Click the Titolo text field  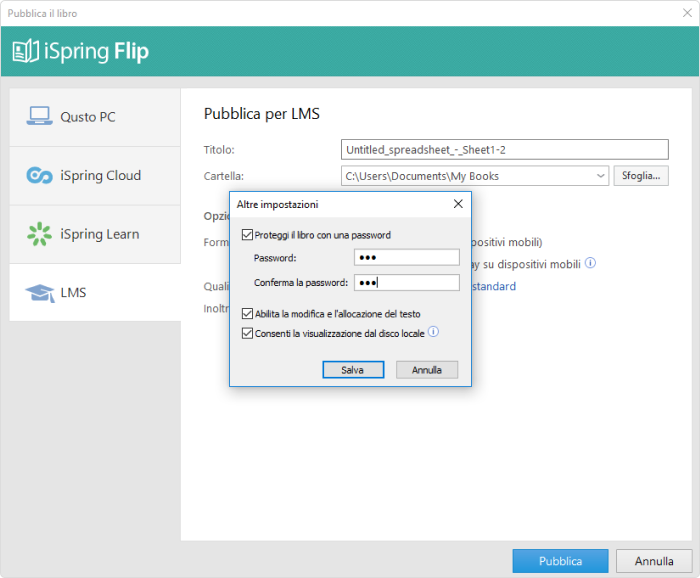[504, 150]
